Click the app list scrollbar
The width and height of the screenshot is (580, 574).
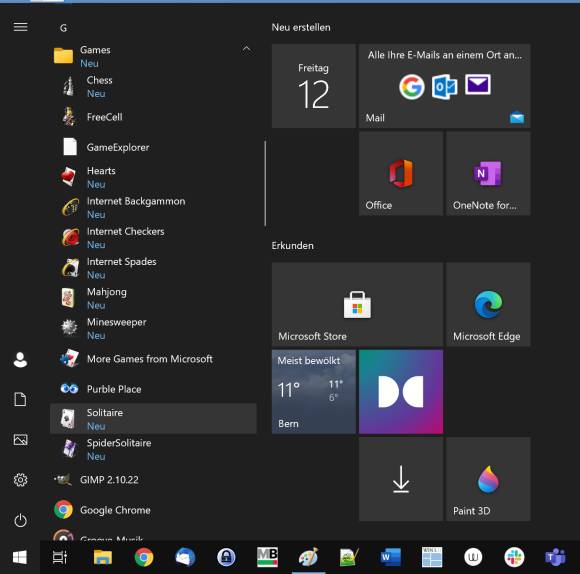(x=265, y=183)
